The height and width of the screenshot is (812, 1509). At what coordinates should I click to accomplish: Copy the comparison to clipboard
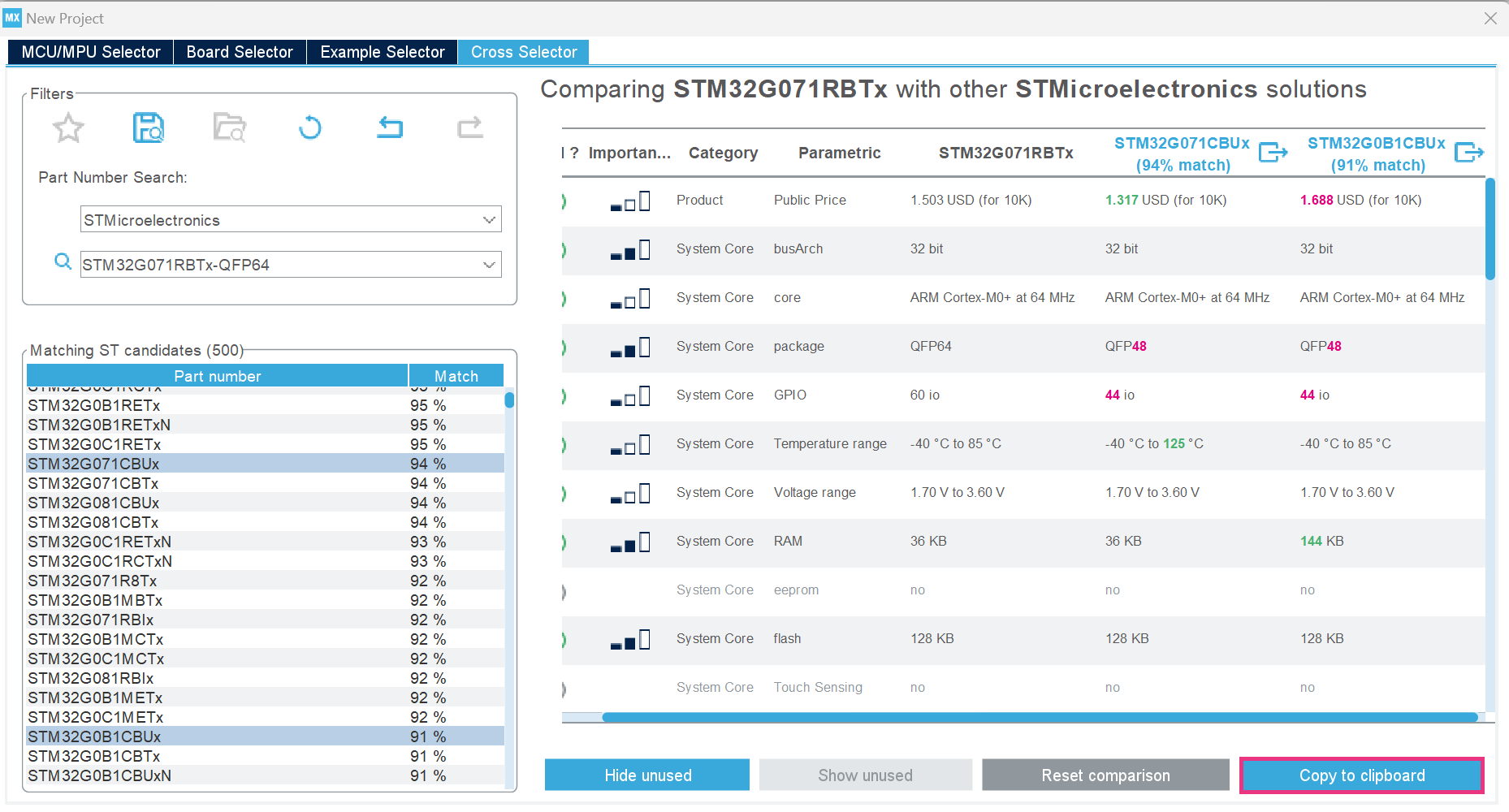click(x=1361, y=775)
